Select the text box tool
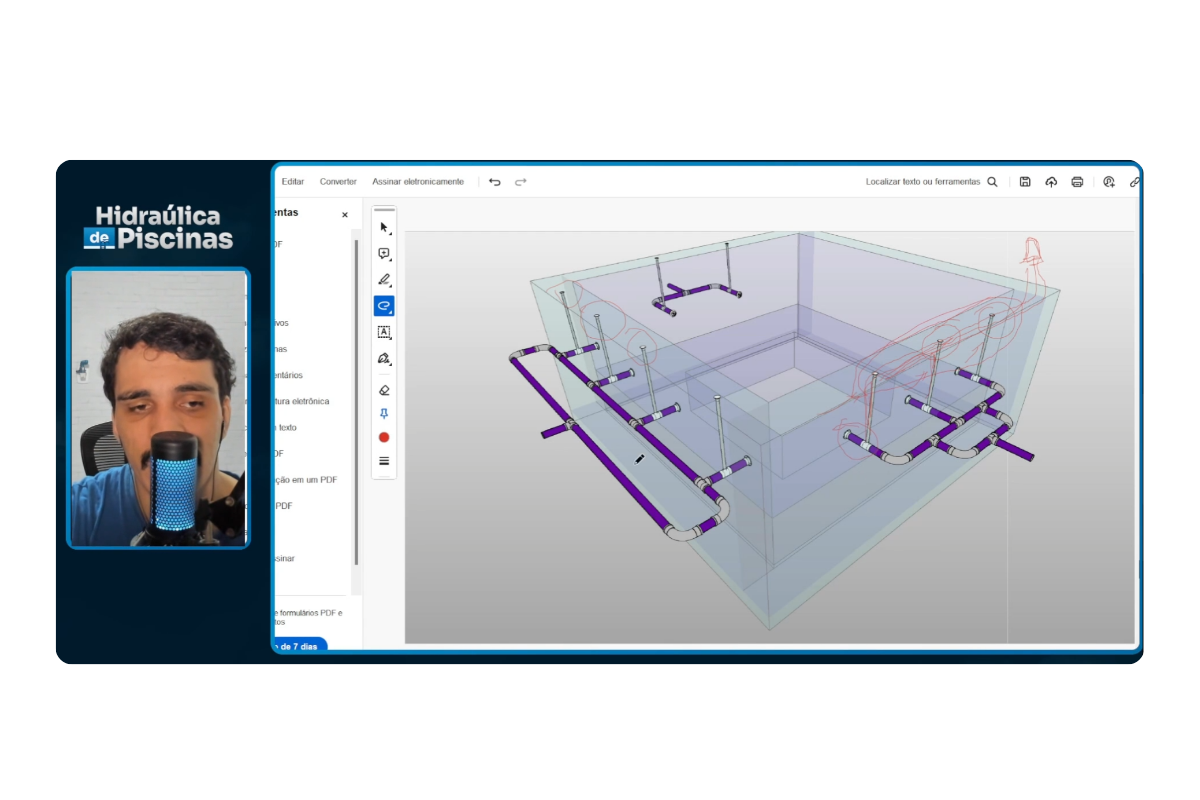The width and height of the screenshot is (1200, 800). click(384, 332)
